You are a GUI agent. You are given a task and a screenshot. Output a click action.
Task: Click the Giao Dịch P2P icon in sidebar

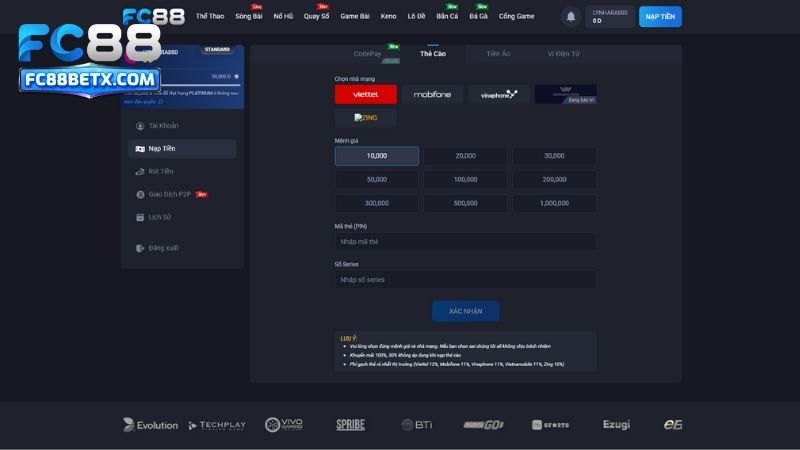pos(140,194)
